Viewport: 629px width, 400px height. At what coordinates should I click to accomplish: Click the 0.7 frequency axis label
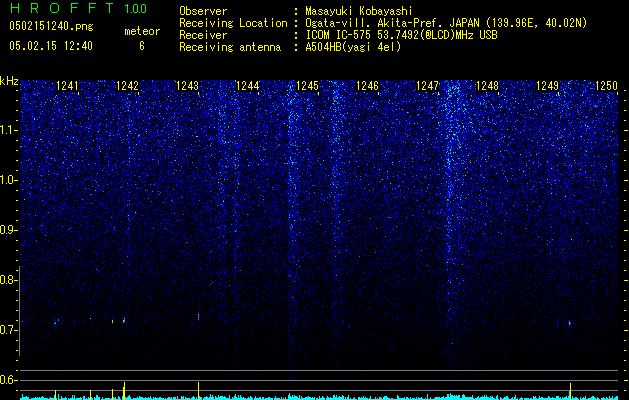(x=8, y=330)
